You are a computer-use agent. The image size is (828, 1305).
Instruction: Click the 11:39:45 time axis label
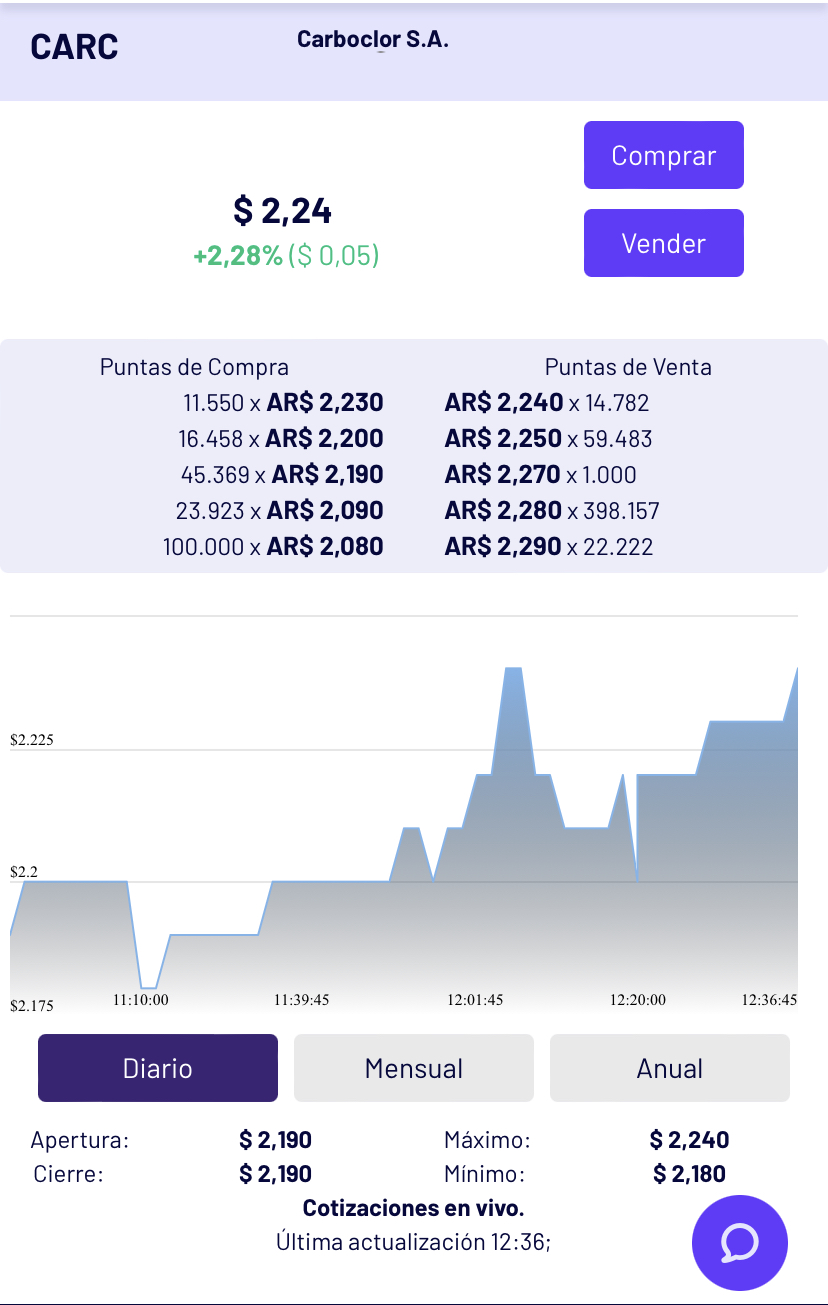point(302,999)
